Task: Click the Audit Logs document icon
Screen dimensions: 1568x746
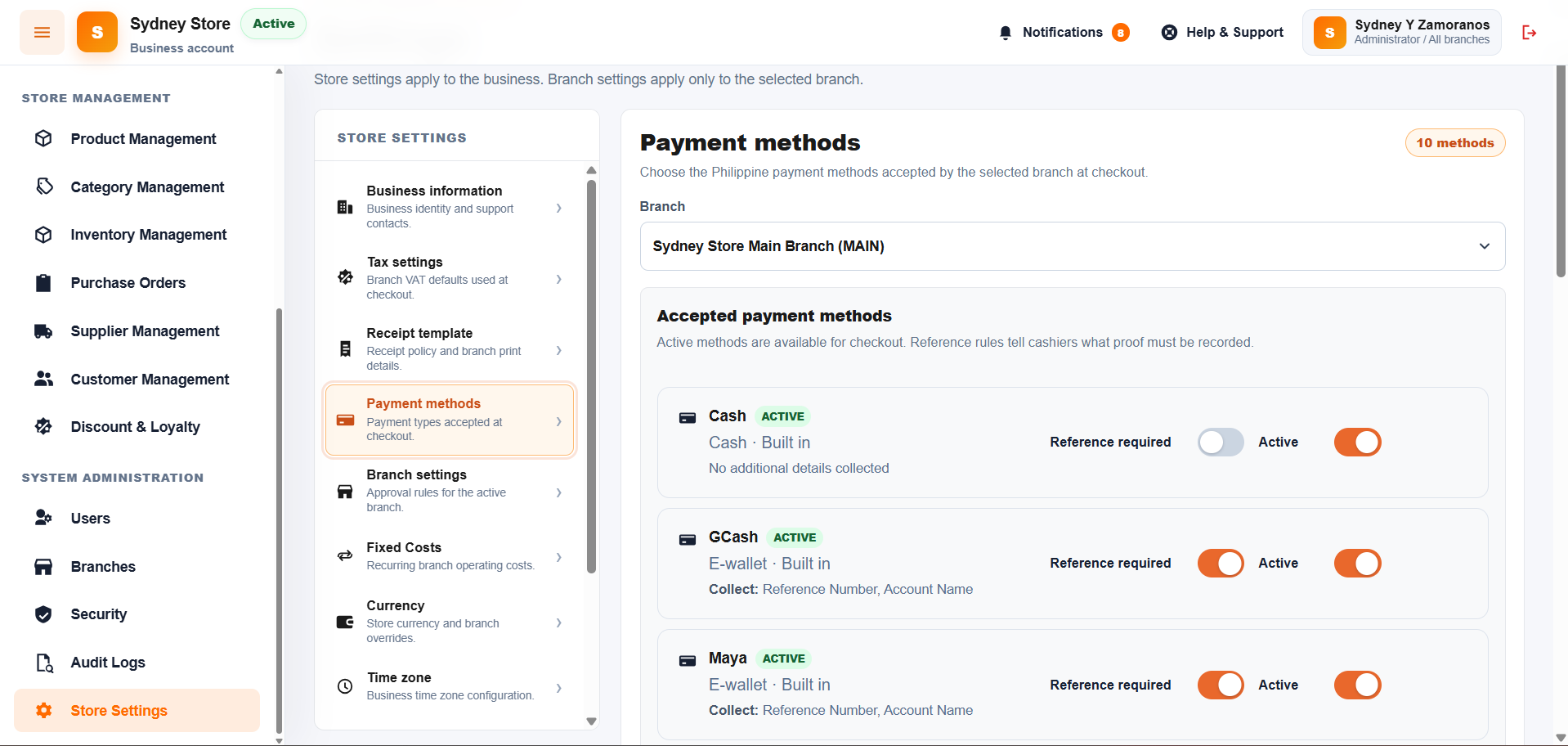Action: click(44, 663)
